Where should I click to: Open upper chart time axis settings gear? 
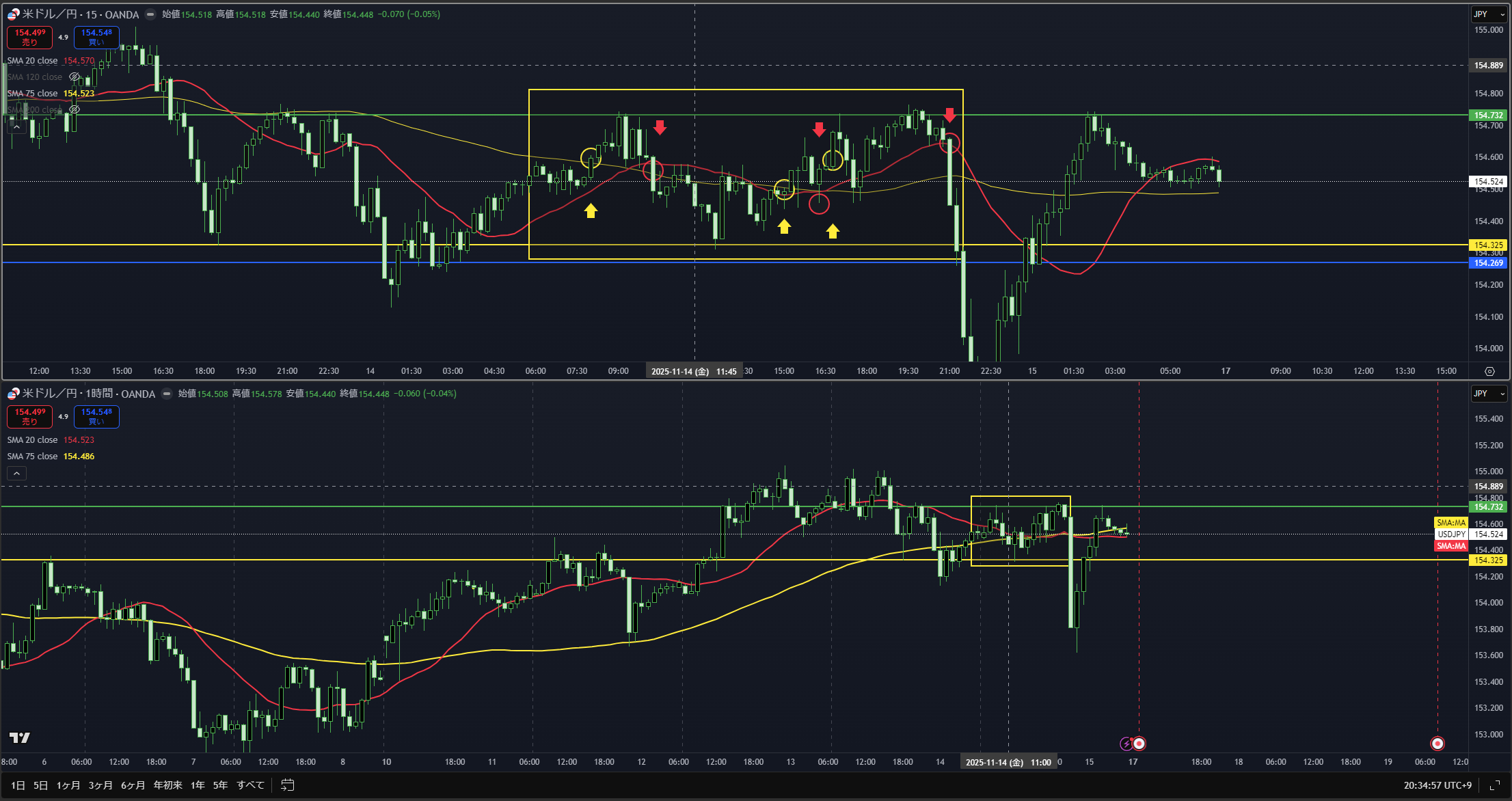click(1489, 371)
